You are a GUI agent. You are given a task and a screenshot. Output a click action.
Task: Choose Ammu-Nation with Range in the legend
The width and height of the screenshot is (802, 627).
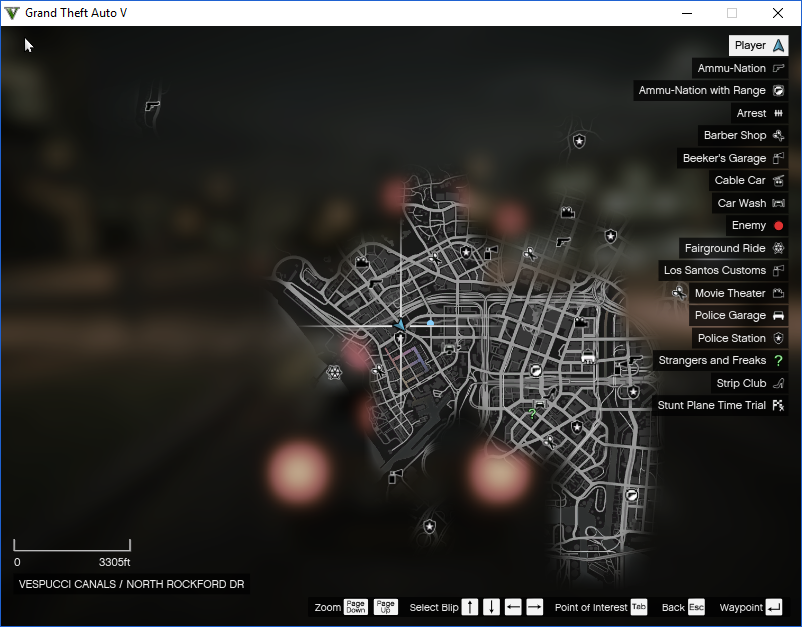point(710,91)
